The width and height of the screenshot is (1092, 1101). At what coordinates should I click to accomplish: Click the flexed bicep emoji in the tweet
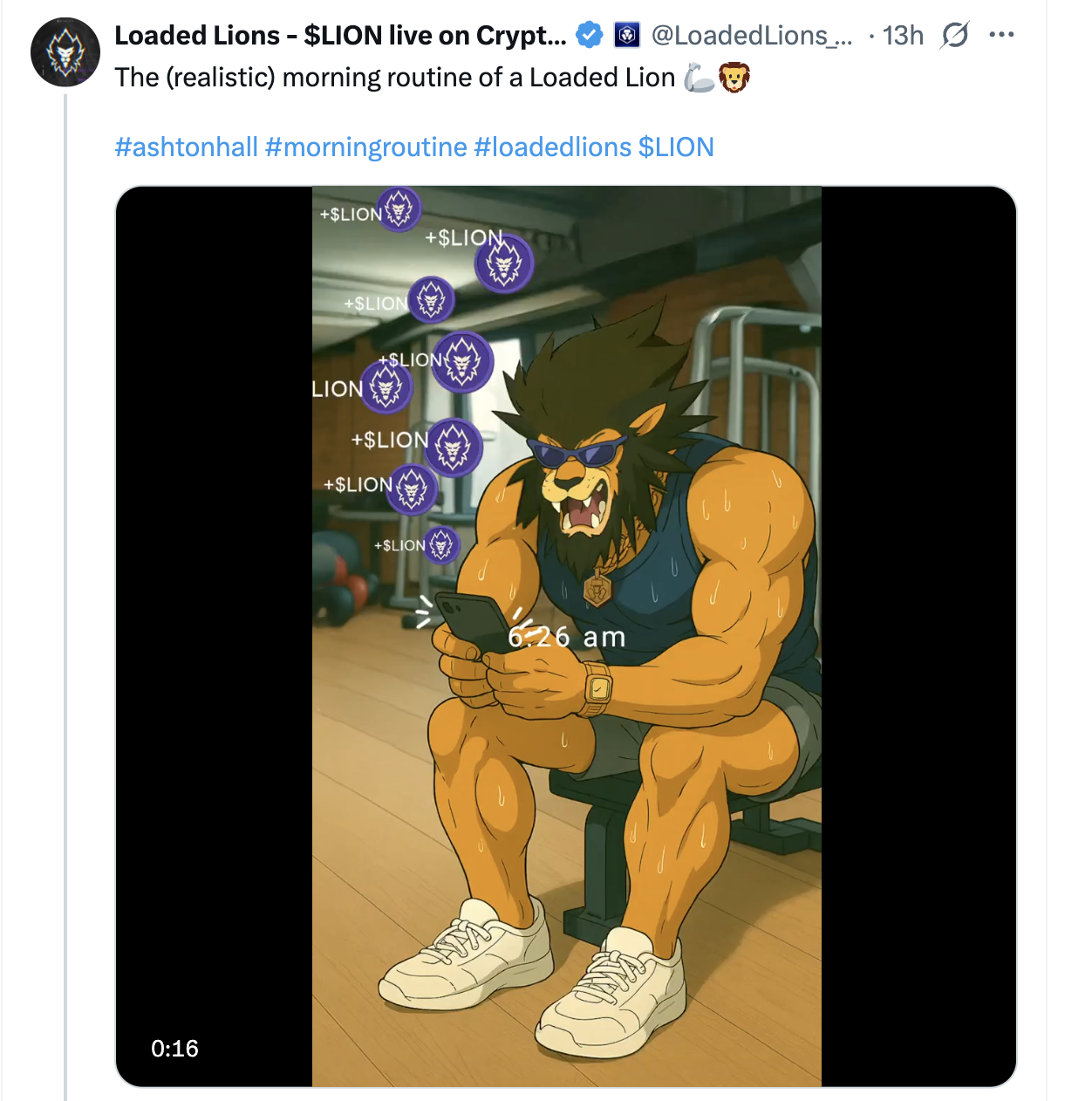point(699,78)
